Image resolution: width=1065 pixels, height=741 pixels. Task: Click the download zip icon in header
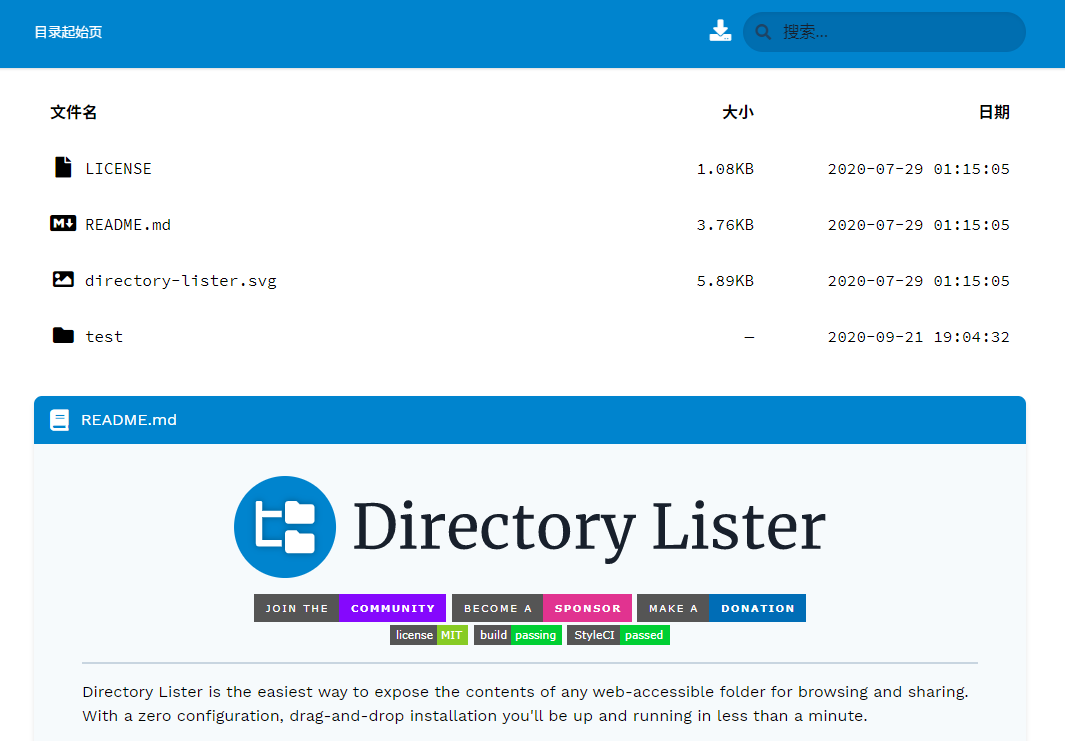click(x=720, y=31)
